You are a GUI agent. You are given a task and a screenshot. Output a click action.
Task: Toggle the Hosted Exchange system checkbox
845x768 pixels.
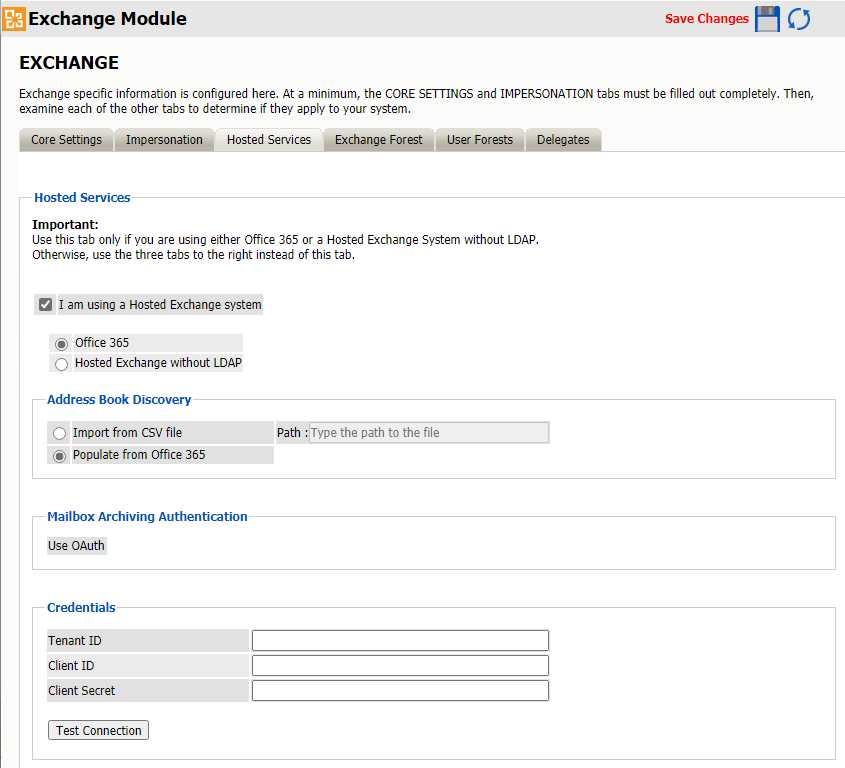click(45, 305)
